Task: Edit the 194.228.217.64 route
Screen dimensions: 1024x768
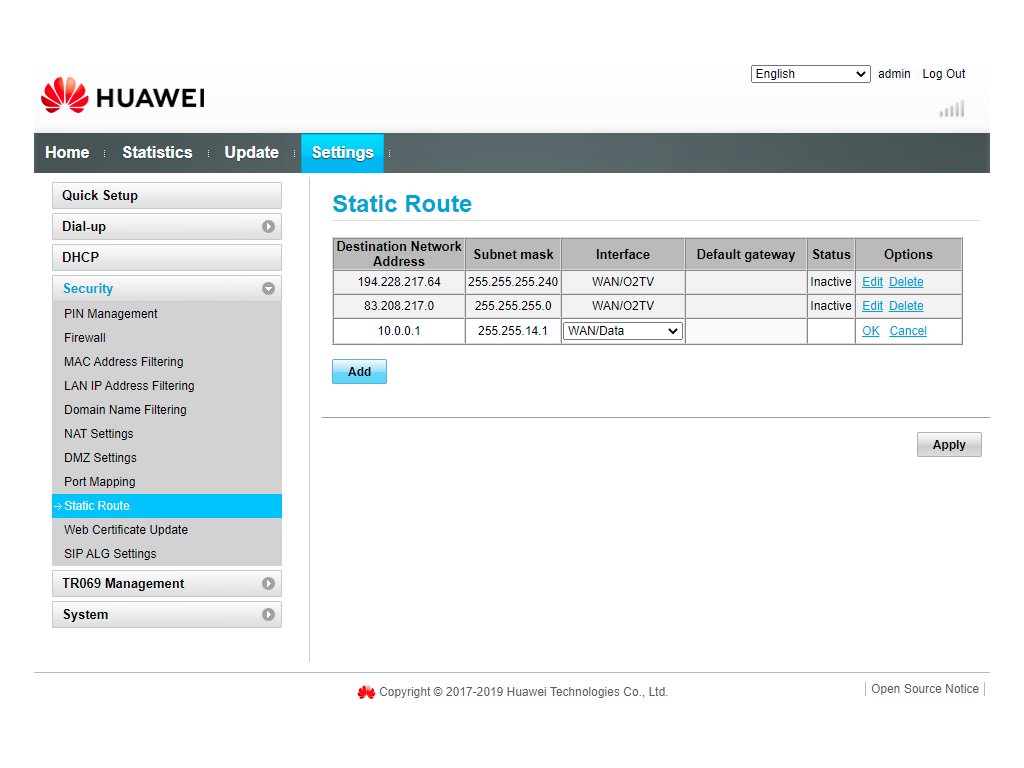Action: point(872,282)
